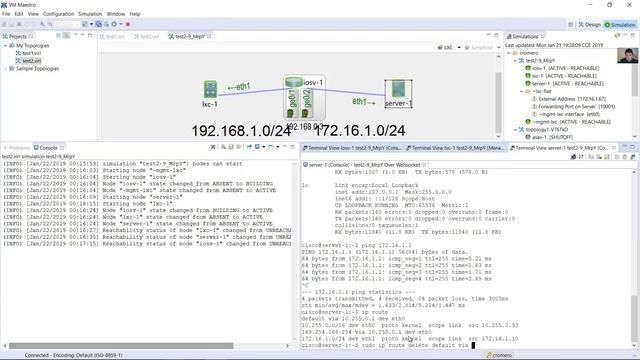Collapse the ~lxc-flat folder node

(521, 91)
